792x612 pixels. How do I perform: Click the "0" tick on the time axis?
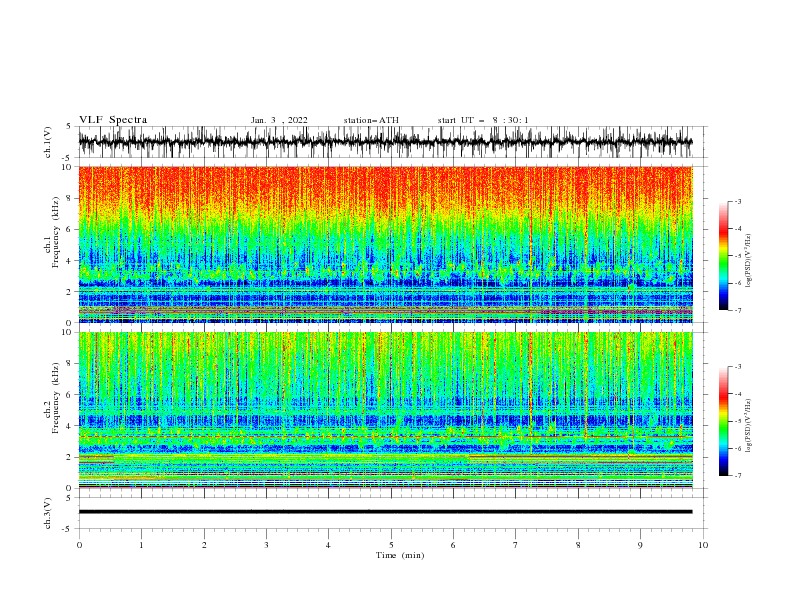coord(79,545)
